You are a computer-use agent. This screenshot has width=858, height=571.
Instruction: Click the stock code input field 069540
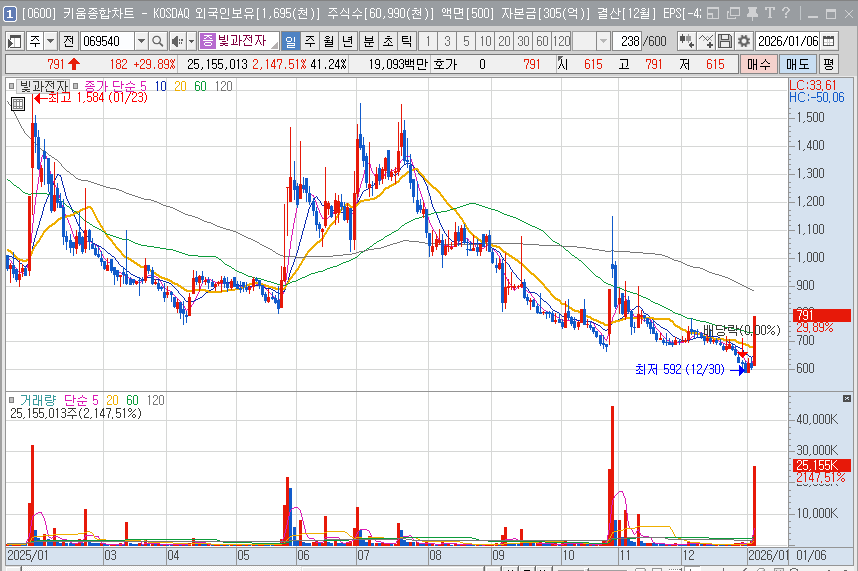pos(107,41)
